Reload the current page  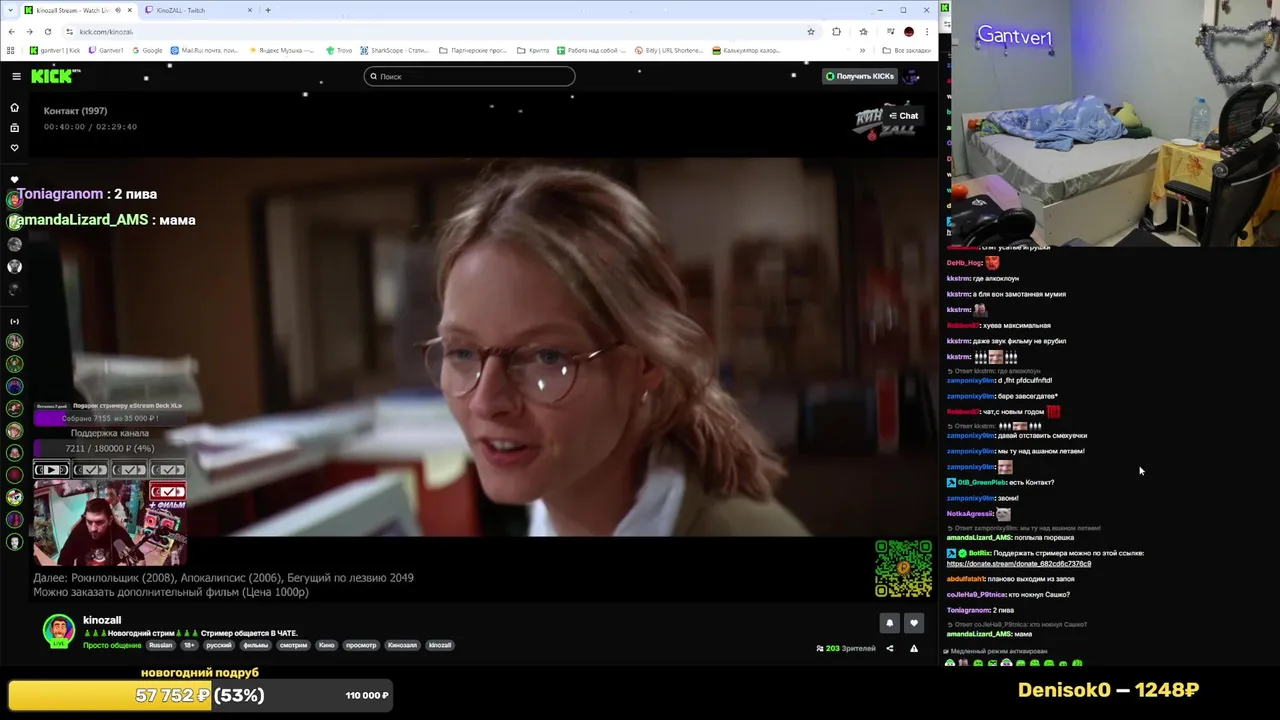tap(47, 31)
